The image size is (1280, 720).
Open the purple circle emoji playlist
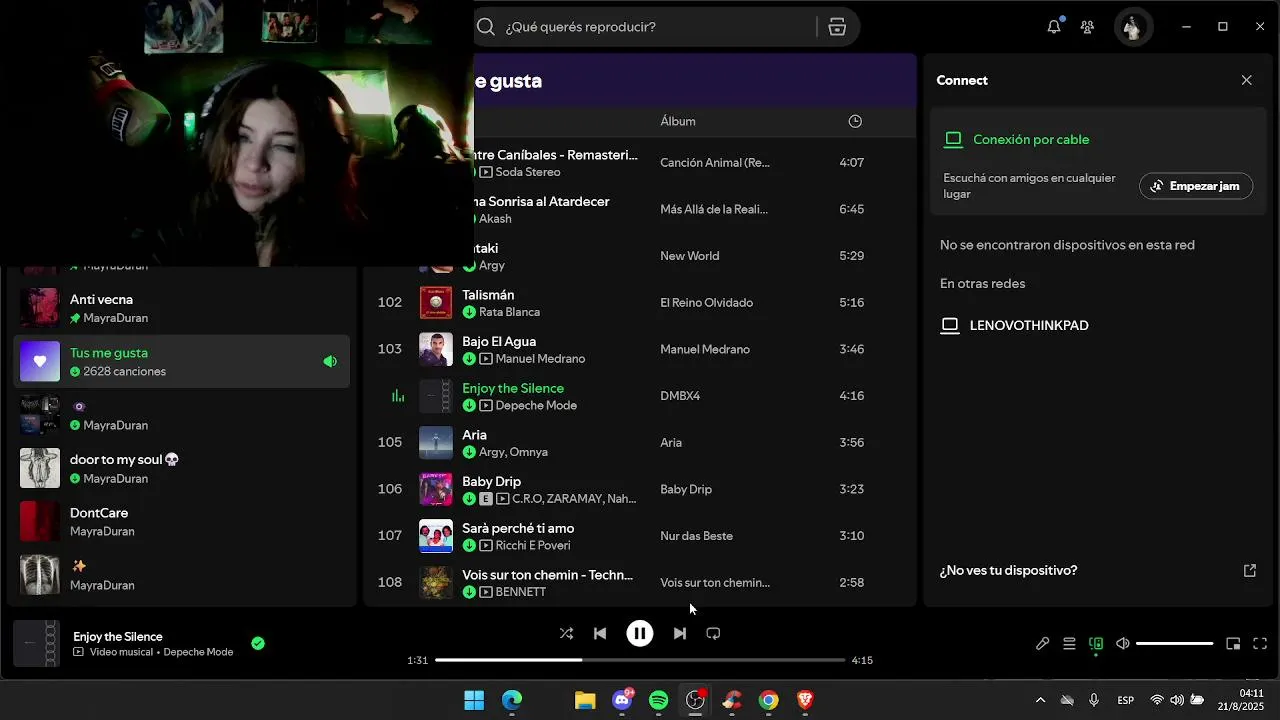(x=182, y=415)
